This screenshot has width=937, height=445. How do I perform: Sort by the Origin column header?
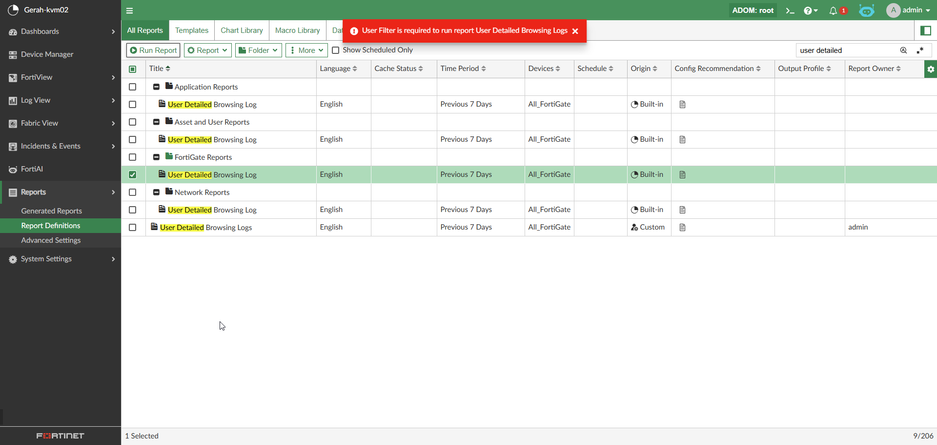644,69
